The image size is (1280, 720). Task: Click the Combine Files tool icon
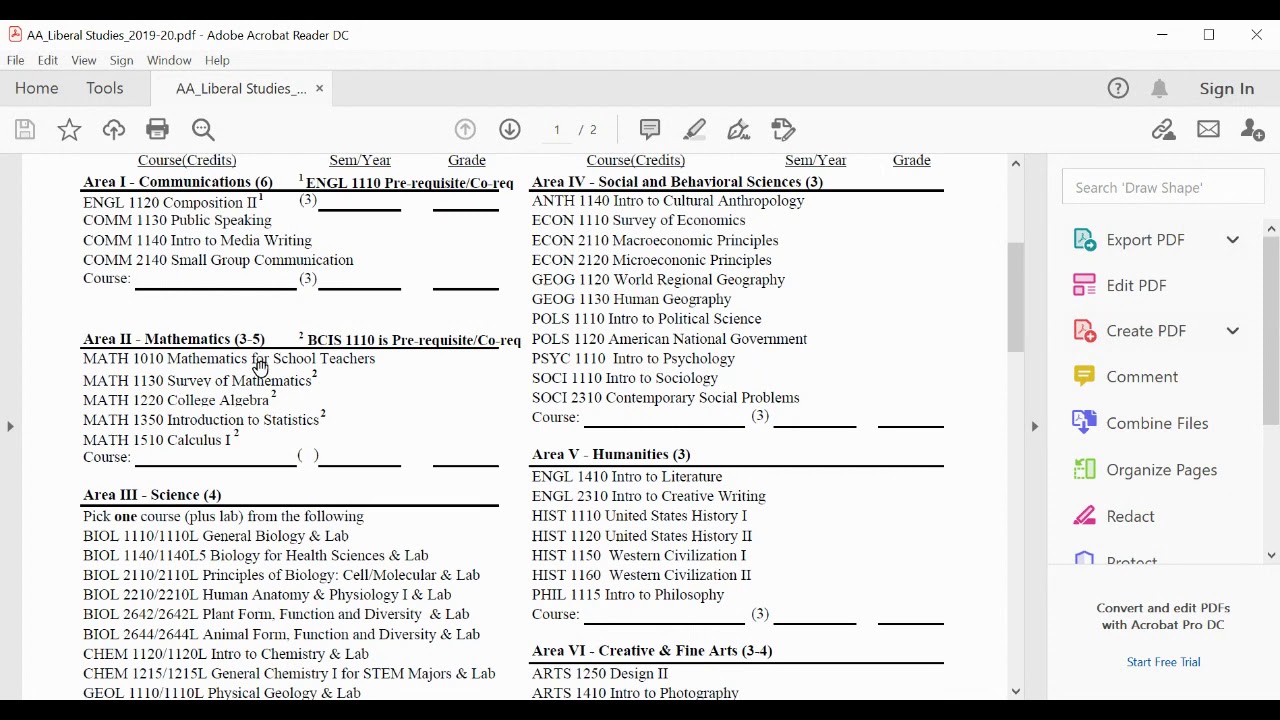coord(1084,423)
